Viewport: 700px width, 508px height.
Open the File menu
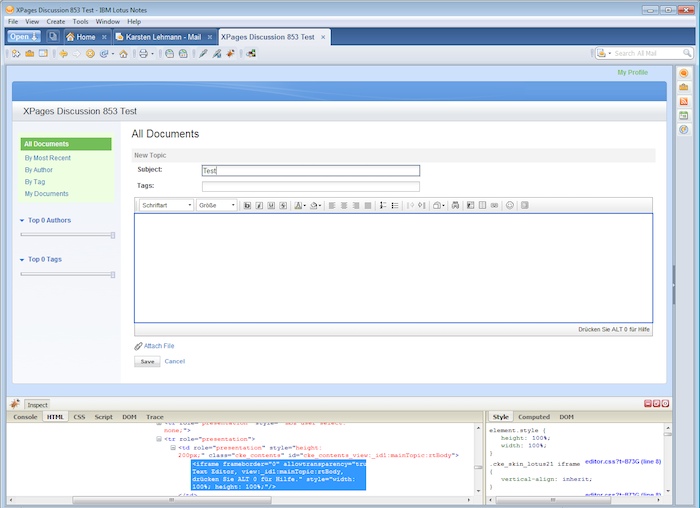click(x=13, y=21)
